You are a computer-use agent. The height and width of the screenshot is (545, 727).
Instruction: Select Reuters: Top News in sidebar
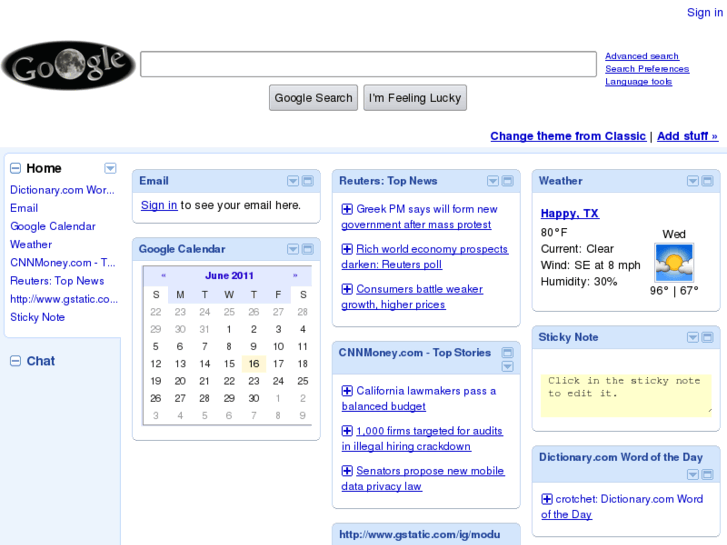tap(57, 281)
